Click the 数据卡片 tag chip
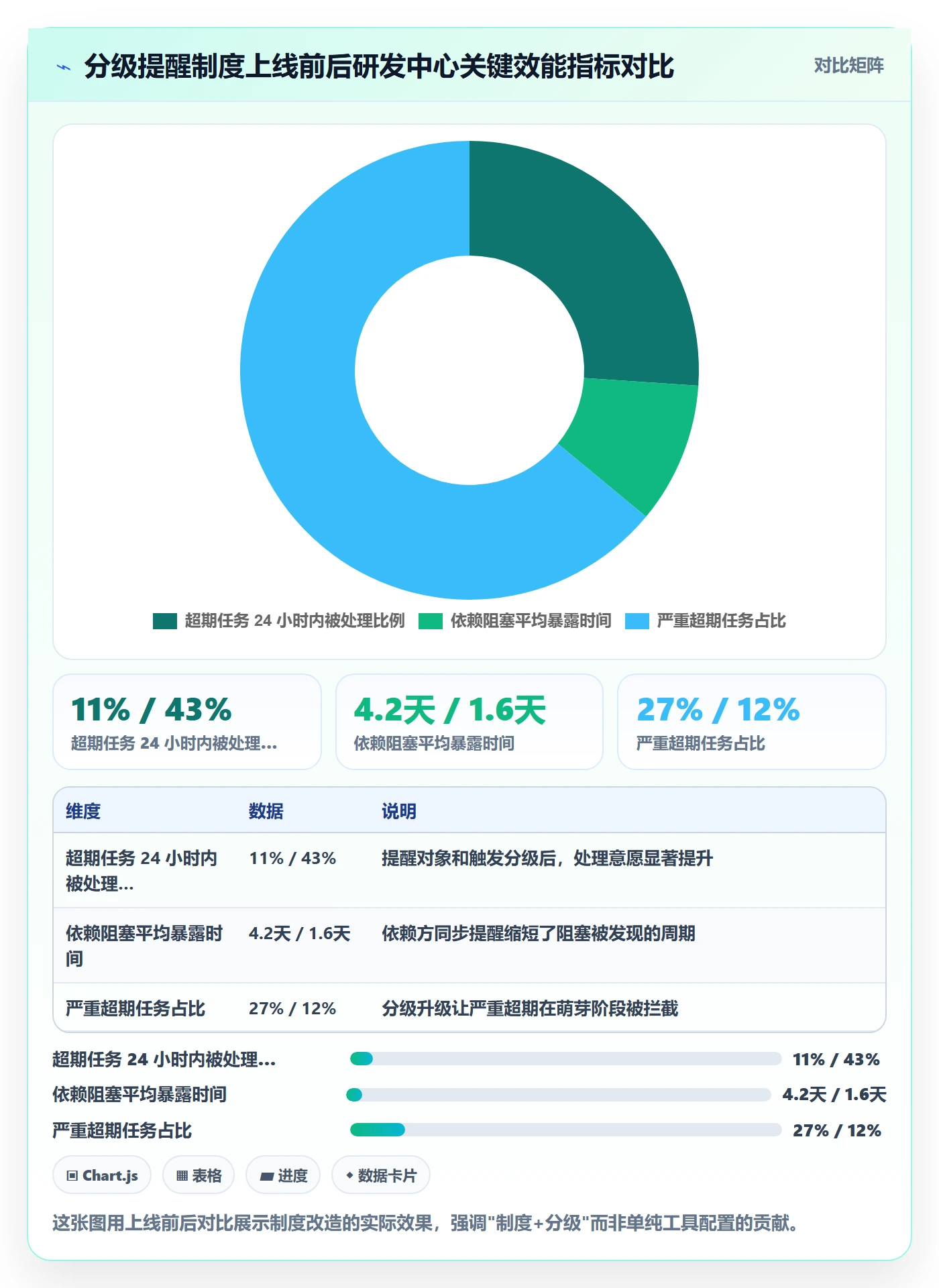Screen dimensions: 939x1288 click(x=381, y=1175)
